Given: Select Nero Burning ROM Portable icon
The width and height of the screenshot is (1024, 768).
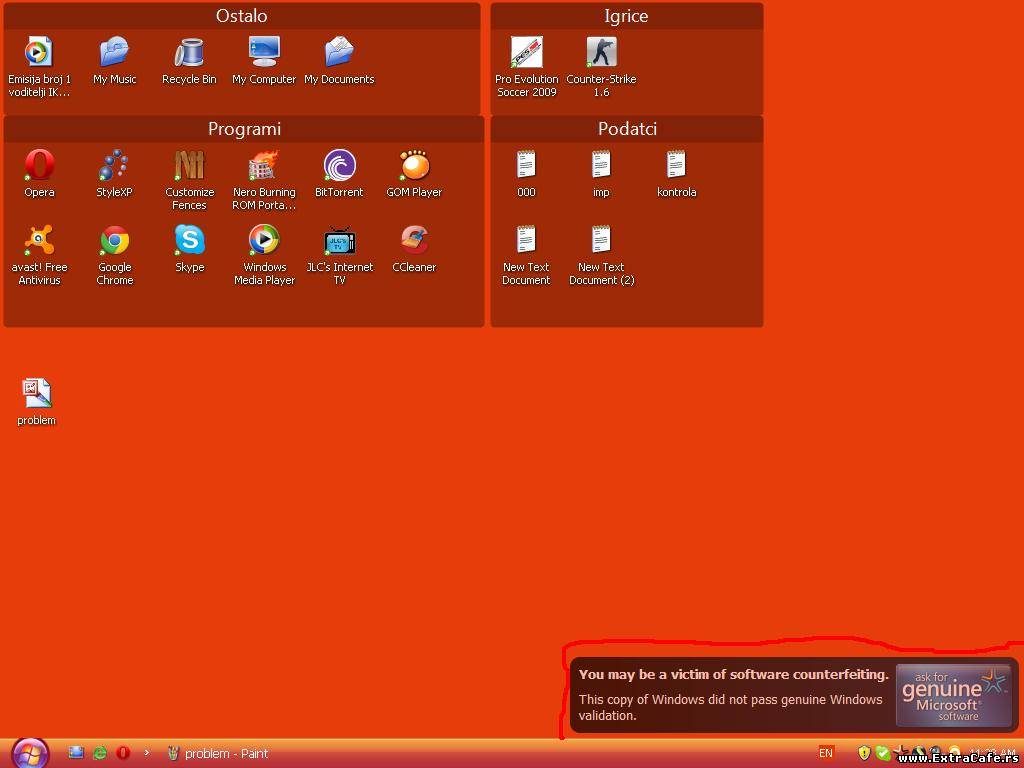Looking at the screenshot, I should [264, 180].
